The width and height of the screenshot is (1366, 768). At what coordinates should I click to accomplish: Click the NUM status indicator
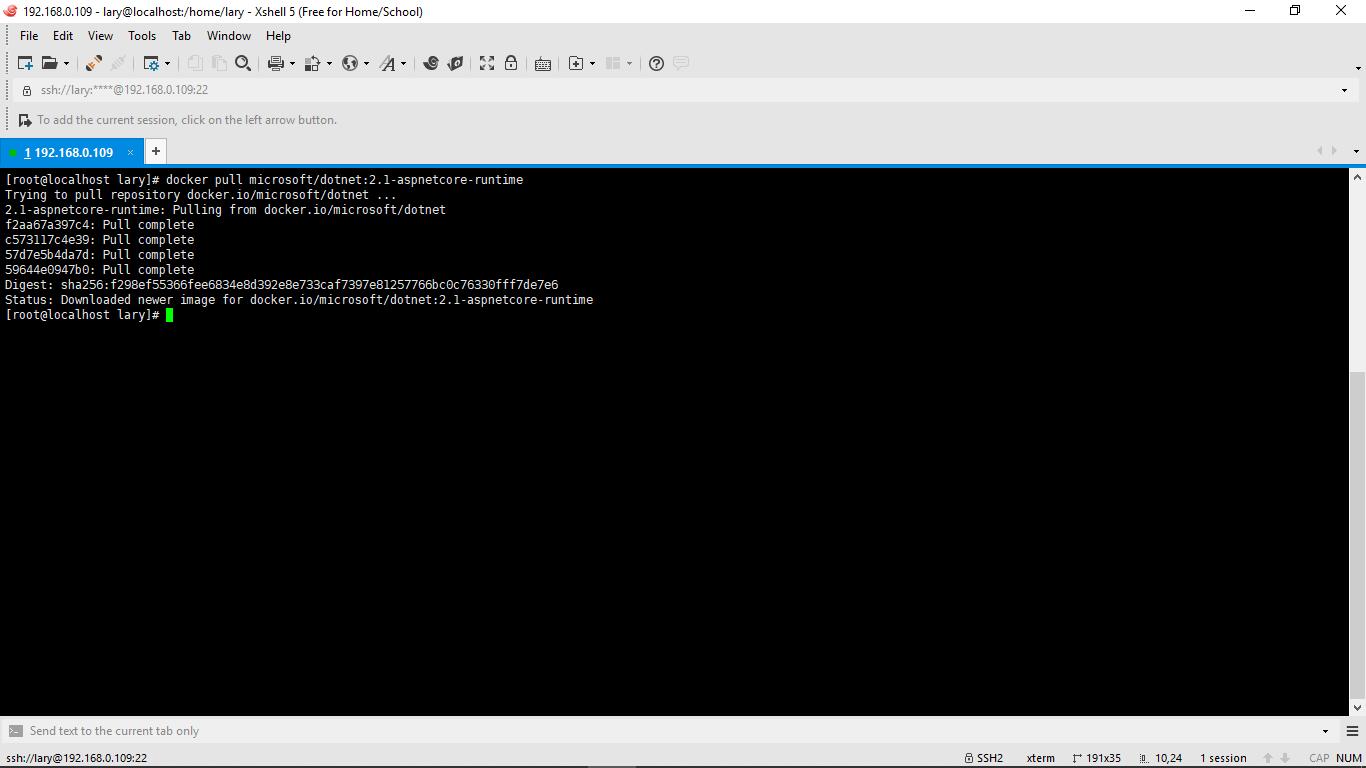1348,758
